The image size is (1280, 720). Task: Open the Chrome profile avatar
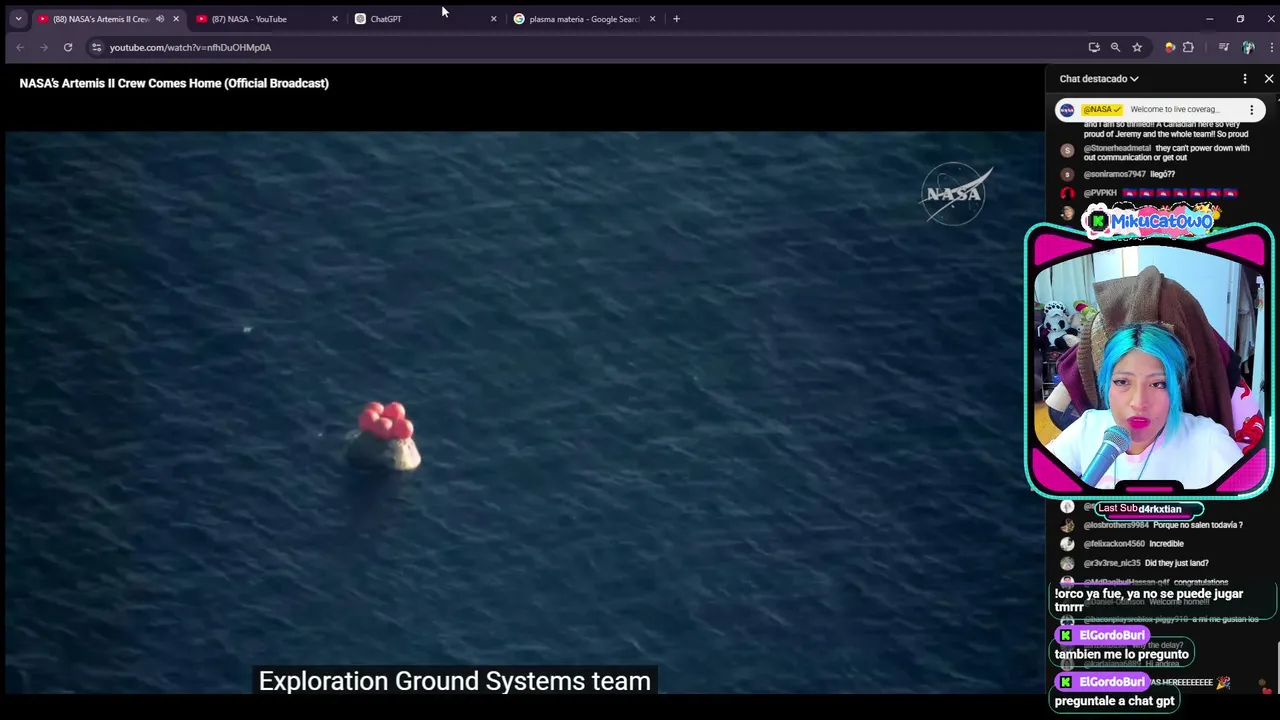pos(1248,47)
